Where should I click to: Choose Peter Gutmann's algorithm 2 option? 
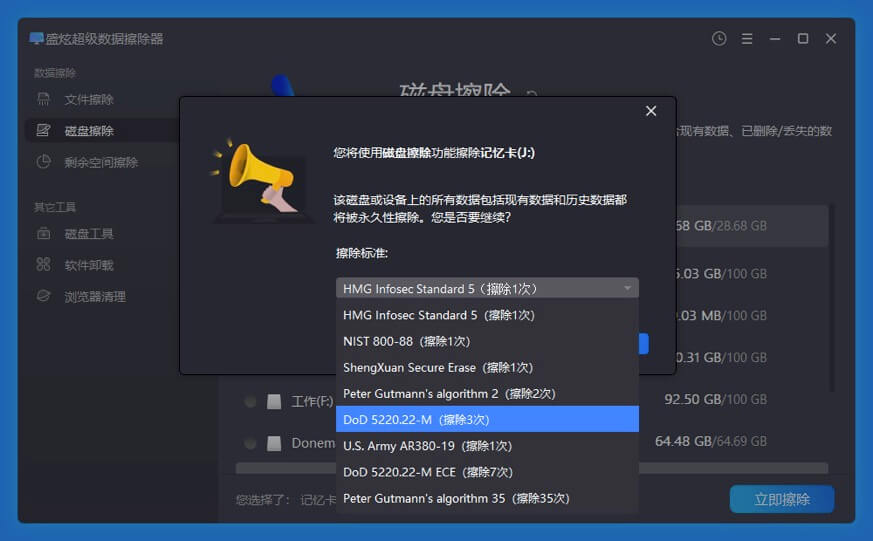[x=487, y=394]
